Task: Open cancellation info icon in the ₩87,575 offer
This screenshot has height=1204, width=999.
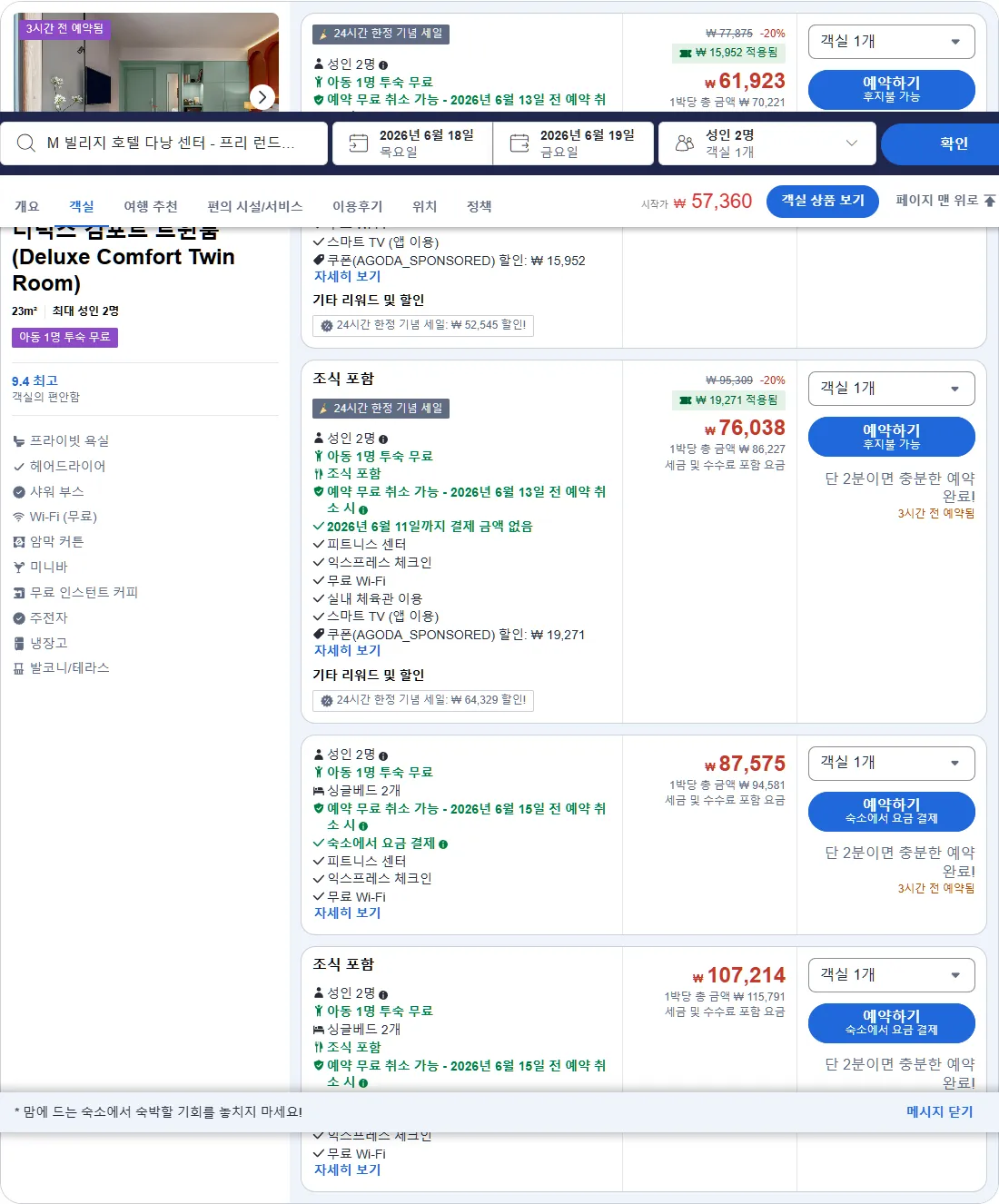Action: [x=363, y=826]
